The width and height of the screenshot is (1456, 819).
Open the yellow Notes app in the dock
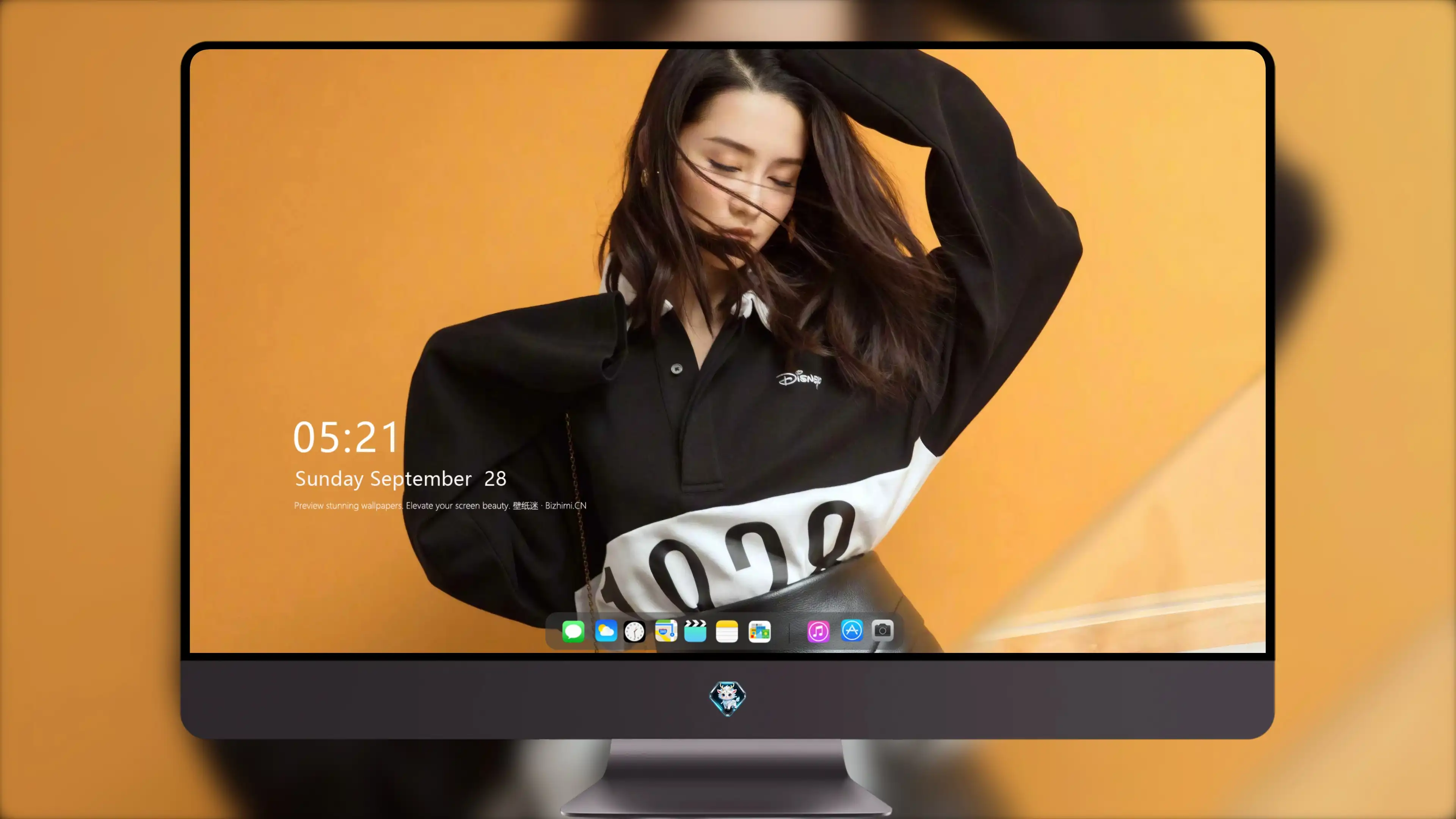tap(727, 631)
